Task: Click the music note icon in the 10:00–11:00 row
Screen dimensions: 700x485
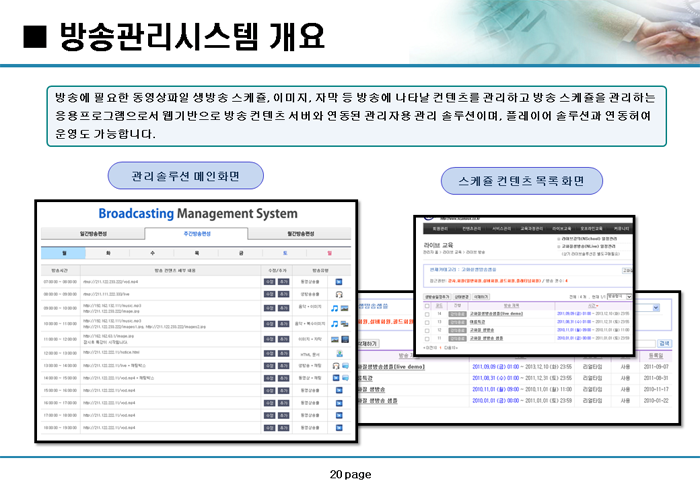Action: click(334, 323)
